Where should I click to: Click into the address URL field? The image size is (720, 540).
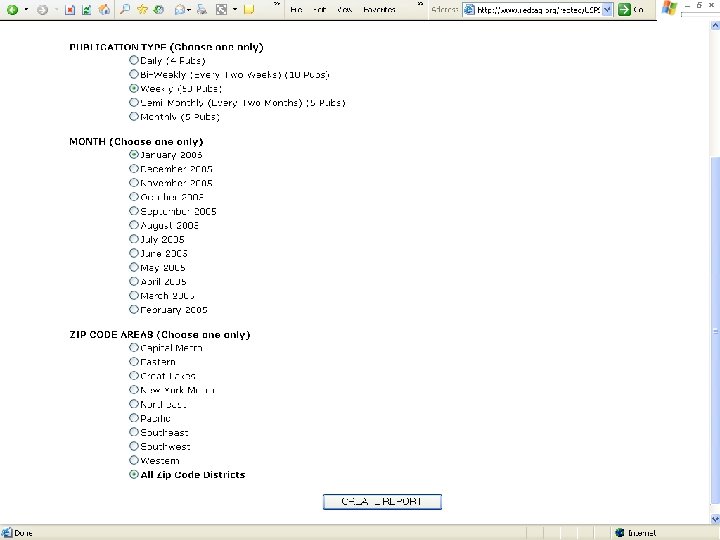pos(538,10)
